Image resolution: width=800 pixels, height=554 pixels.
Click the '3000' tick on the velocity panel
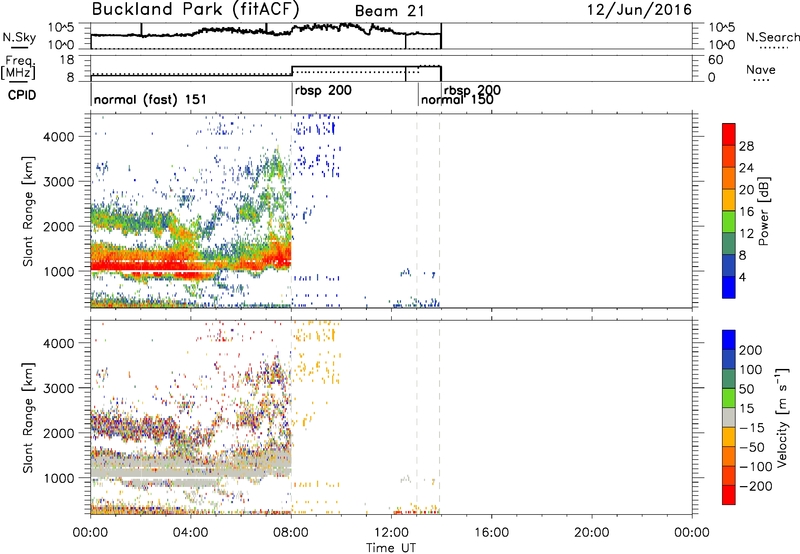click(59, 388)
